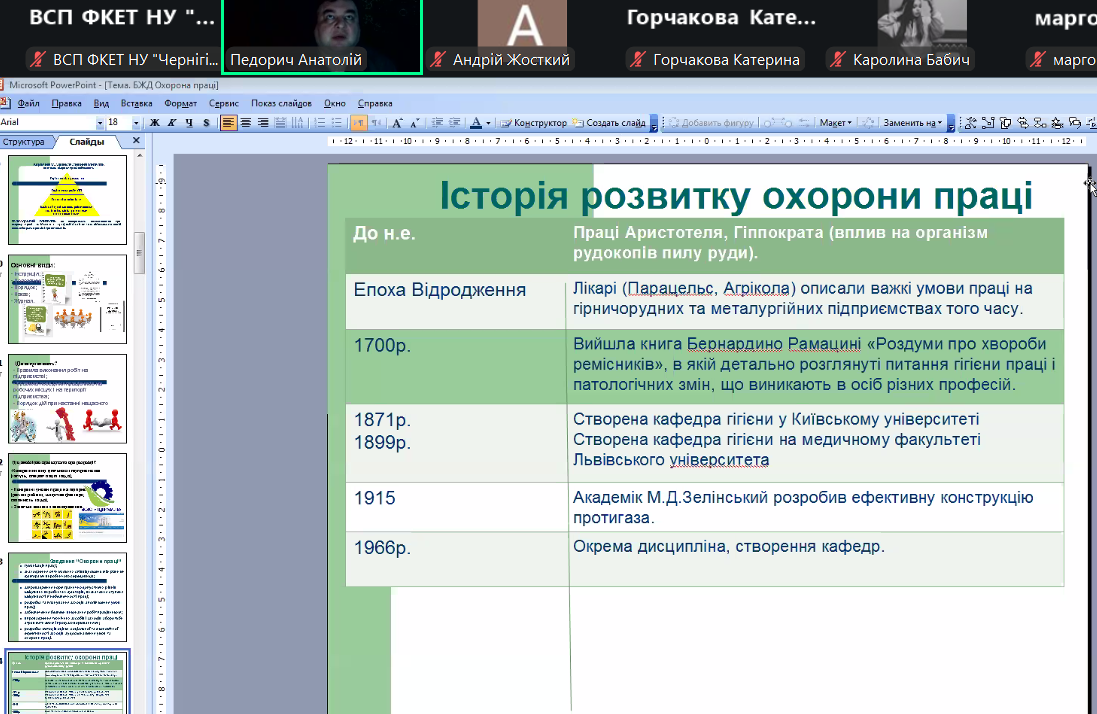1097x714 pixels.
Task: Click the decrease font size icon
Action: 415,123
